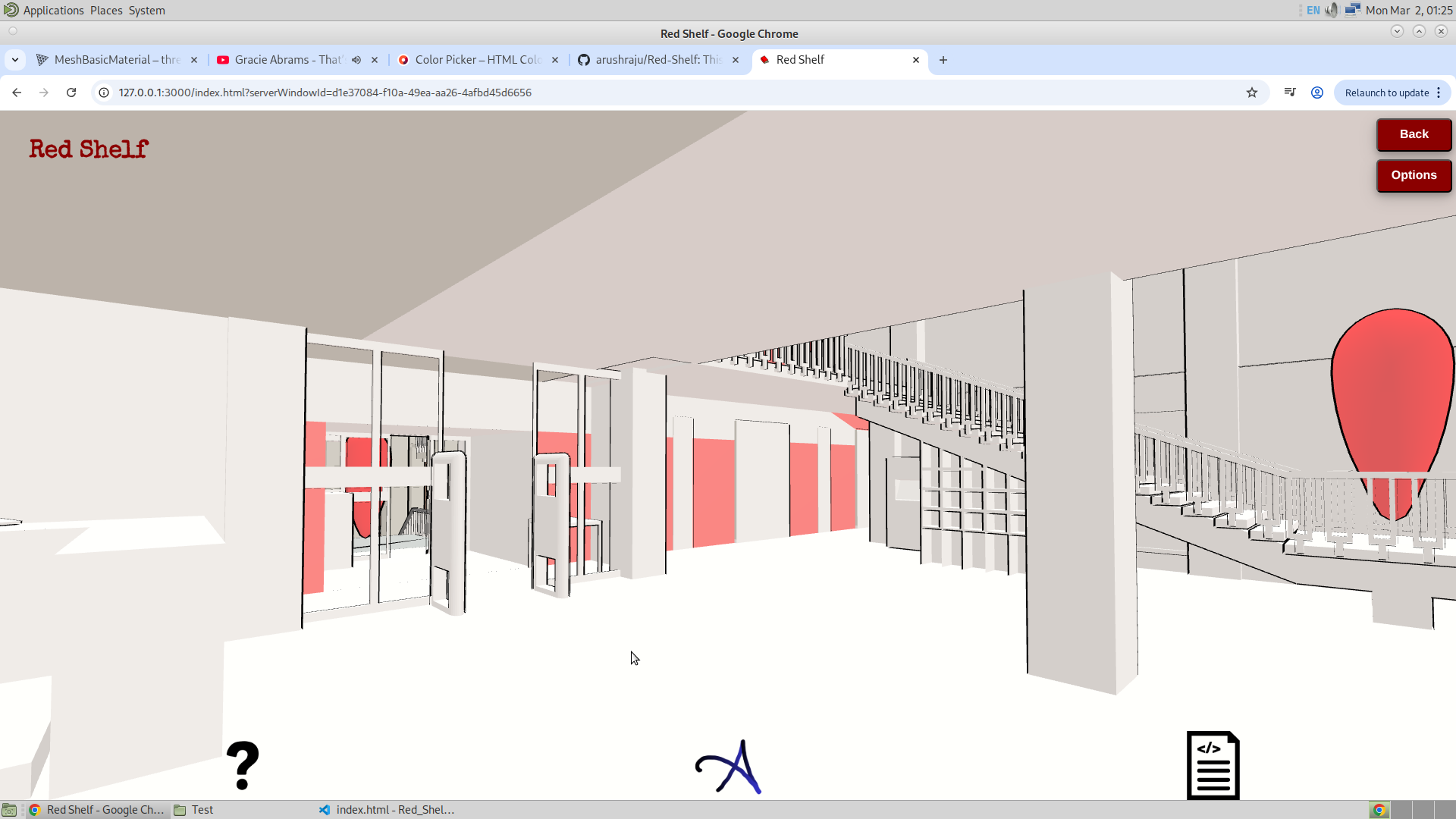
Task: Open the code document icon
Action: point(1213,766)
